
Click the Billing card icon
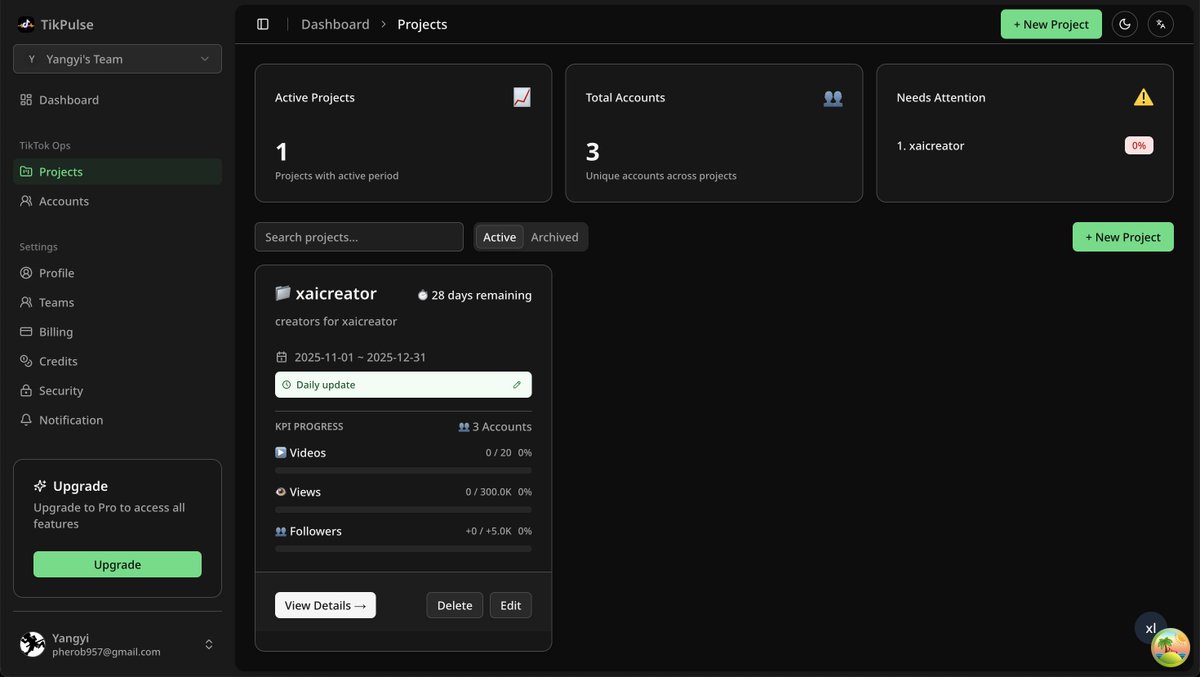tap(26, 332)
